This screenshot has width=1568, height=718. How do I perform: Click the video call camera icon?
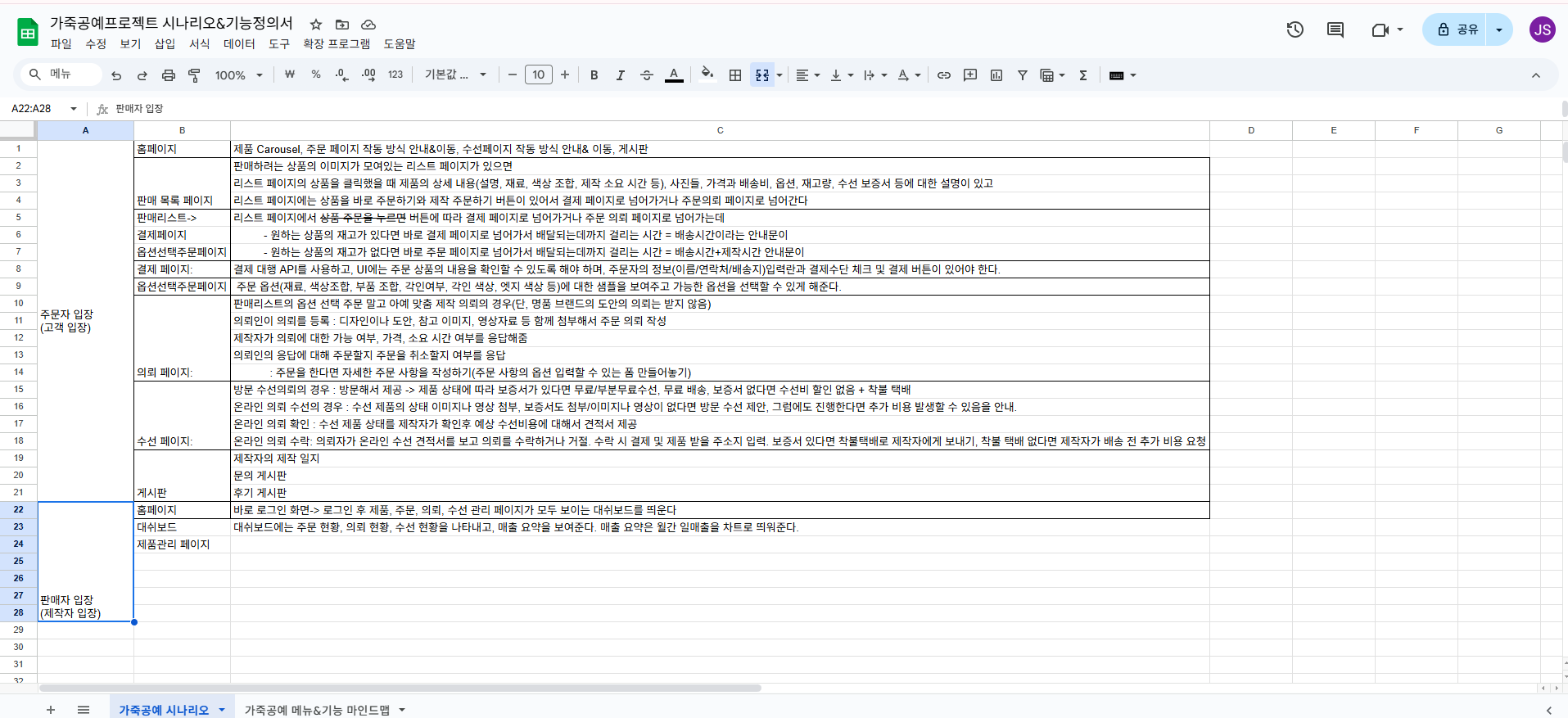(x=1380, y=30)
